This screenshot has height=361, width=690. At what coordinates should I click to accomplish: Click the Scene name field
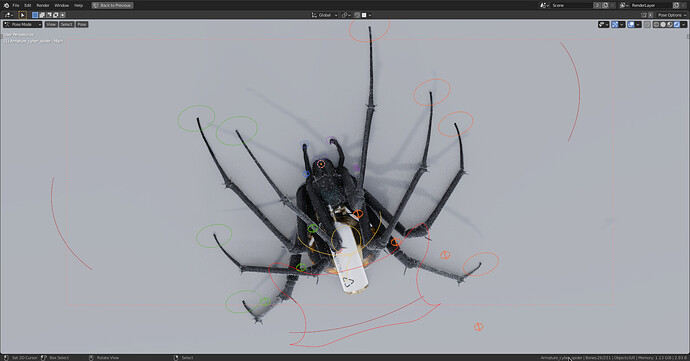pos(572,5)
